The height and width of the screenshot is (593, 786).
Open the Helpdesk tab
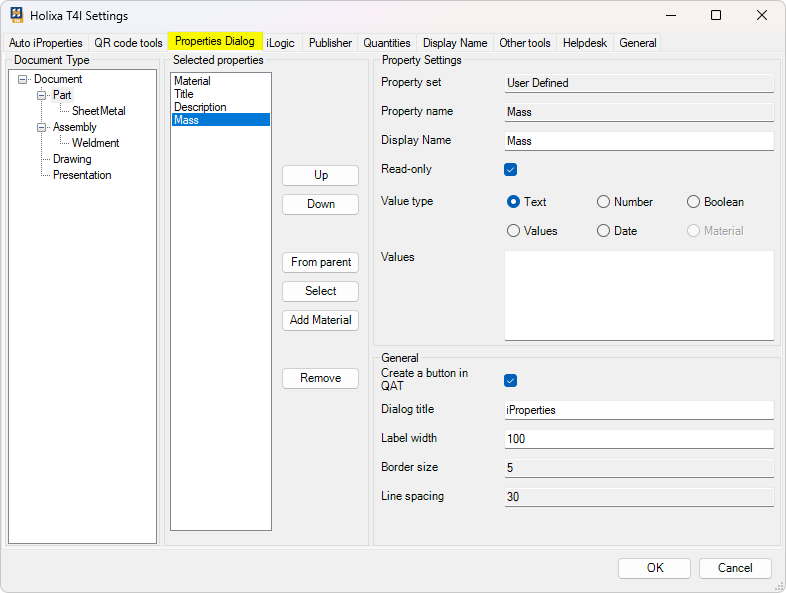click(x=585, y=43)
